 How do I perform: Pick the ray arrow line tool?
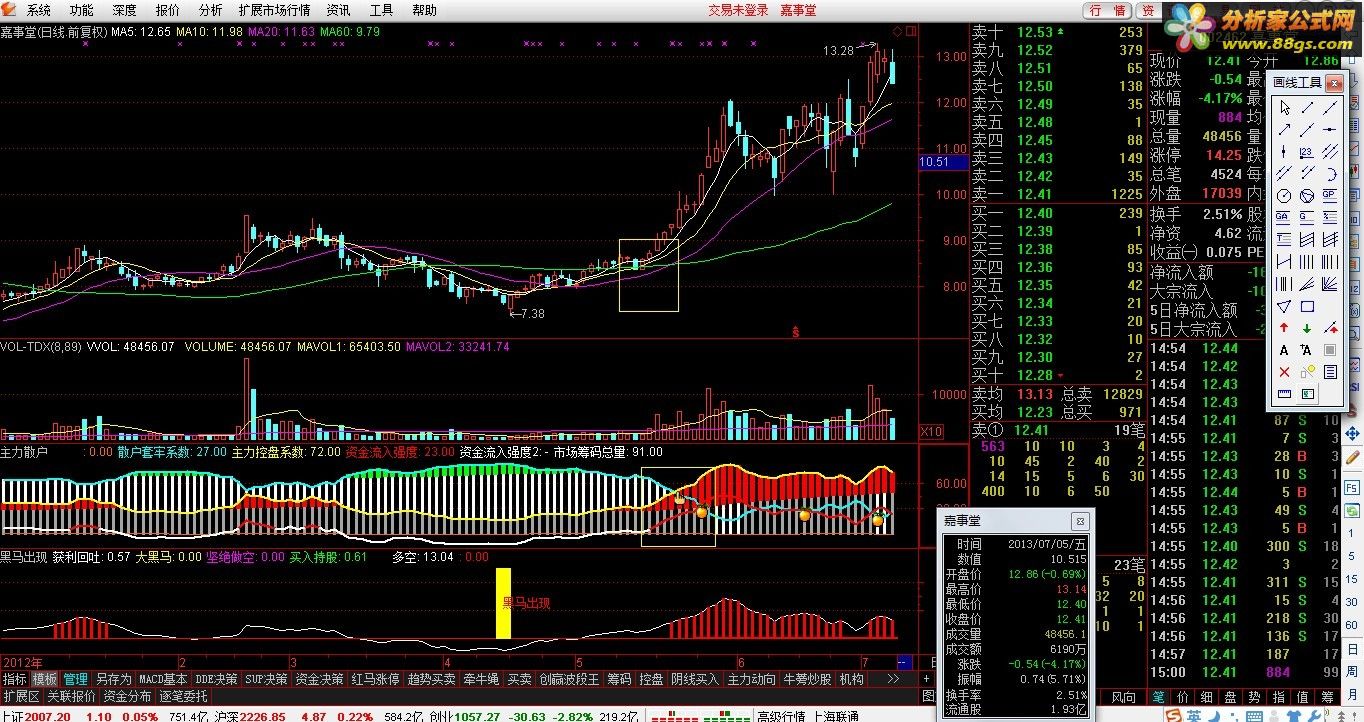point(1284,129)
